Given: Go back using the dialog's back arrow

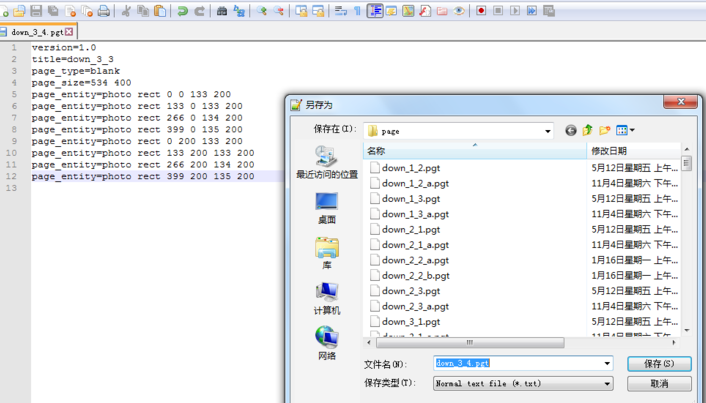Looking at the screenshot, I should (x=570, y=131).
